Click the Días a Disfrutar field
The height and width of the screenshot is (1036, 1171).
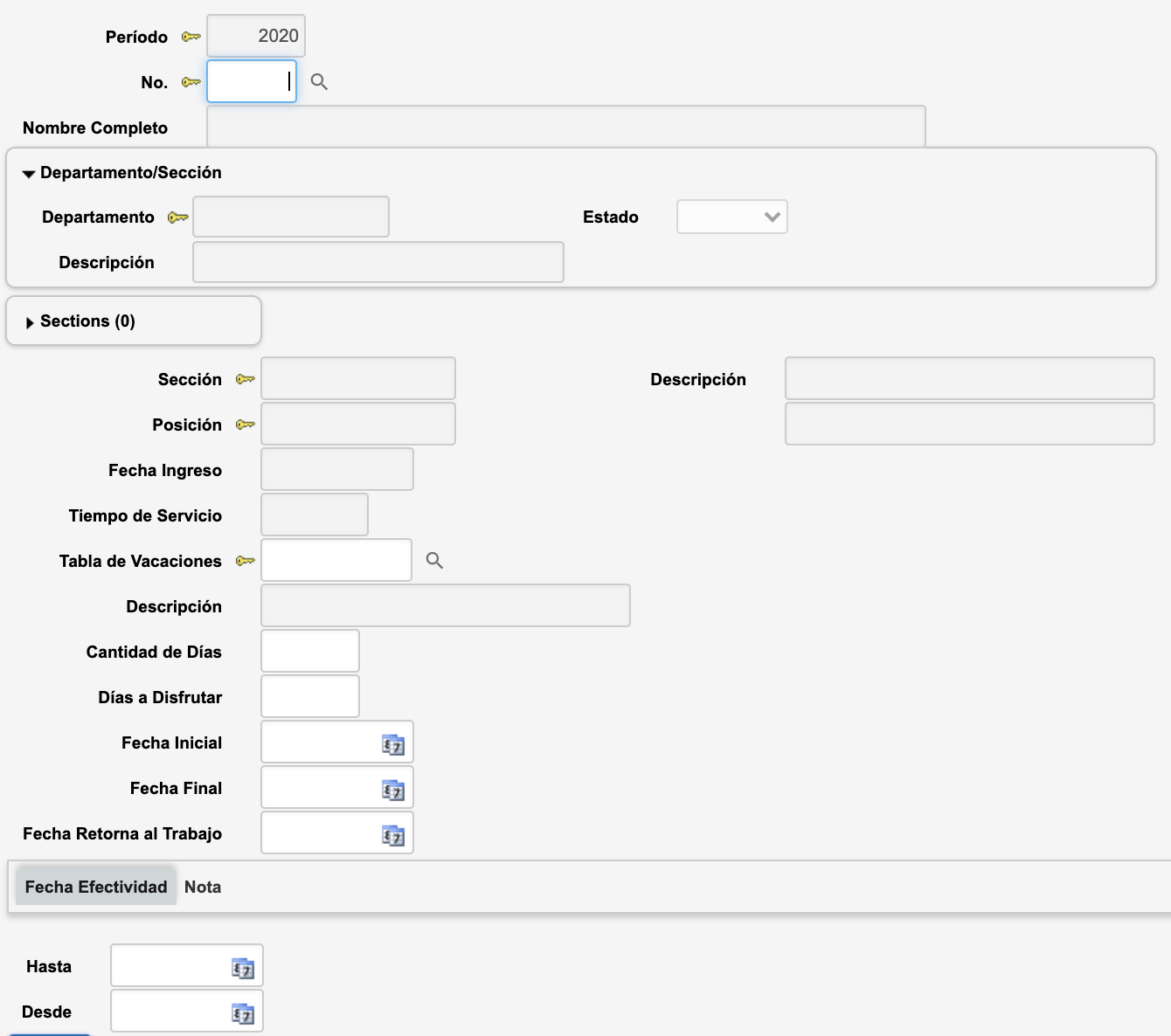(x=309, y=697)
